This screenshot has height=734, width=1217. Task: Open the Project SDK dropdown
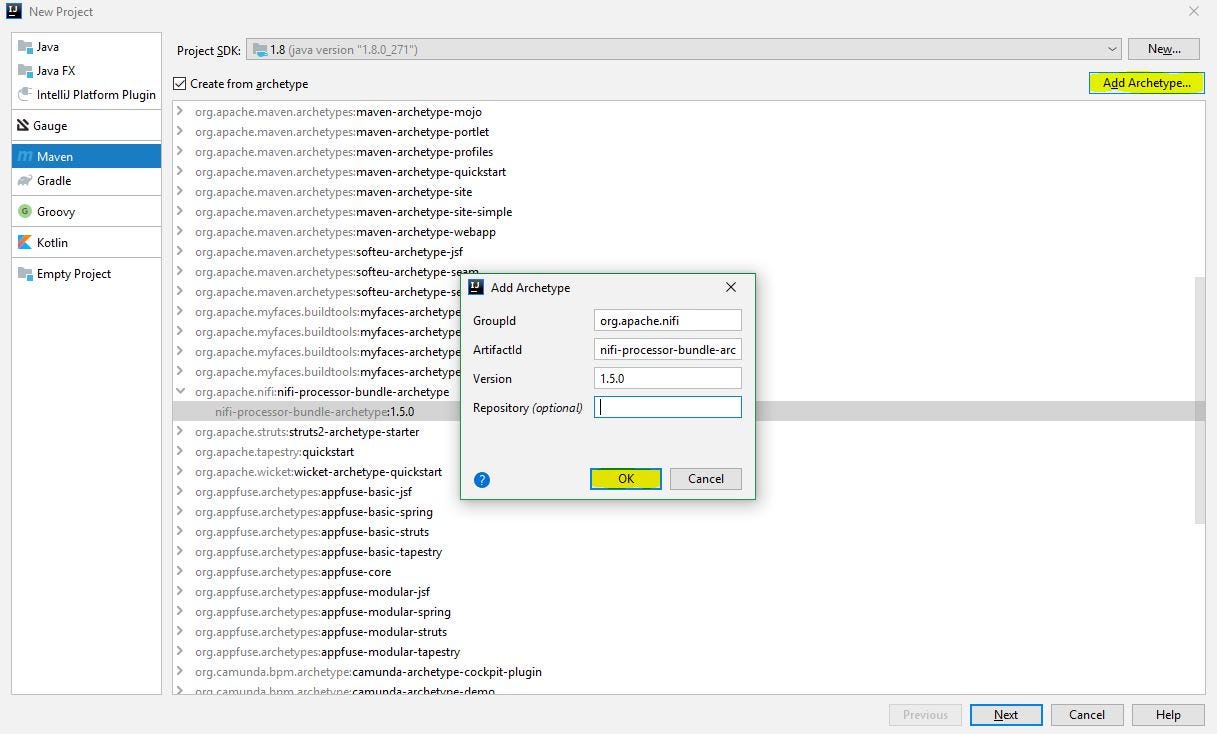[683, 49]
